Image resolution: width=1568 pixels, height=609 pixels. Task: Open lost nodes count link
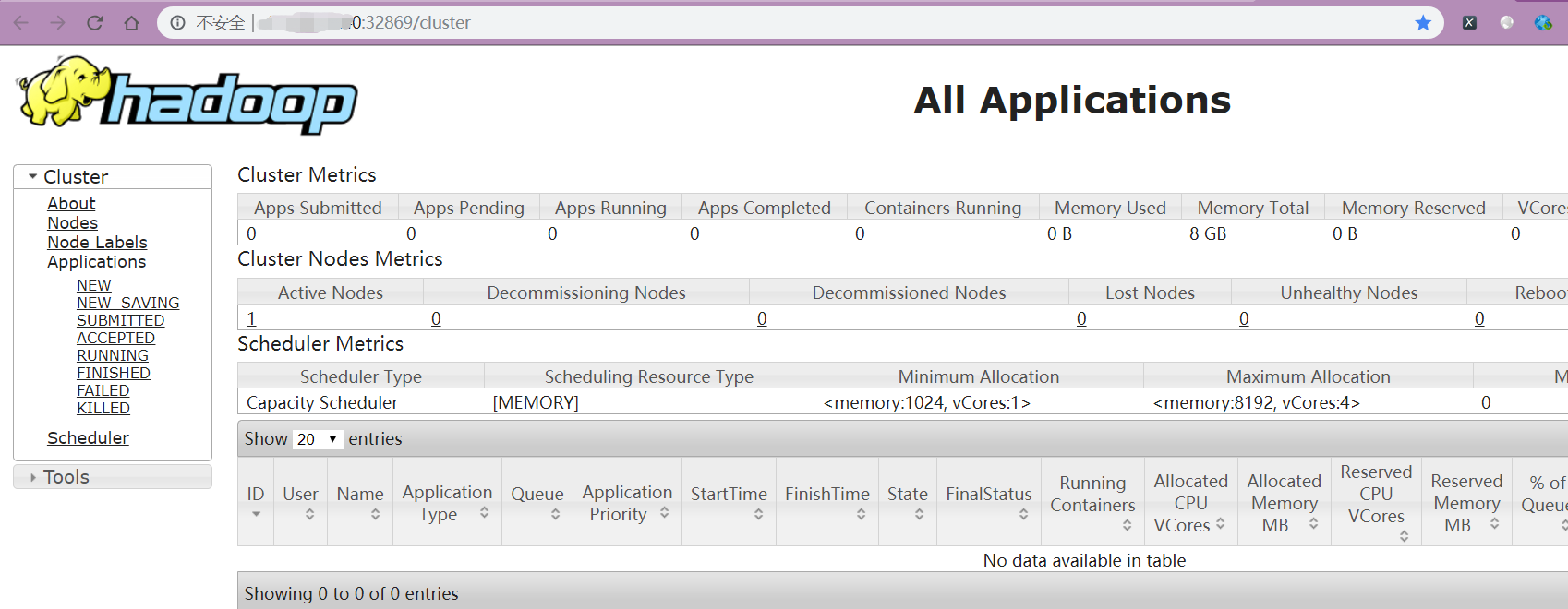pos(1081,318)
